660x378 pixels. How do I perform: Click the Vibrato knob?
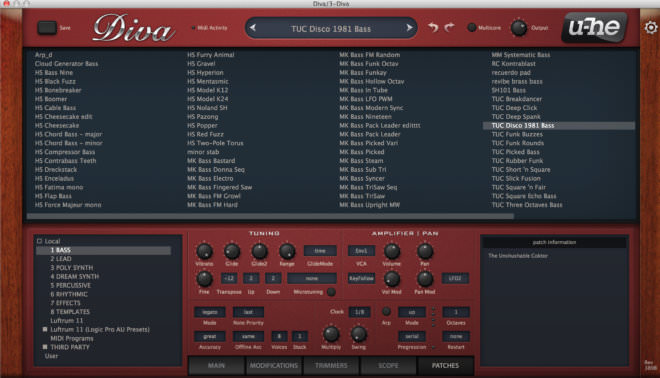[x=204, y=251]
